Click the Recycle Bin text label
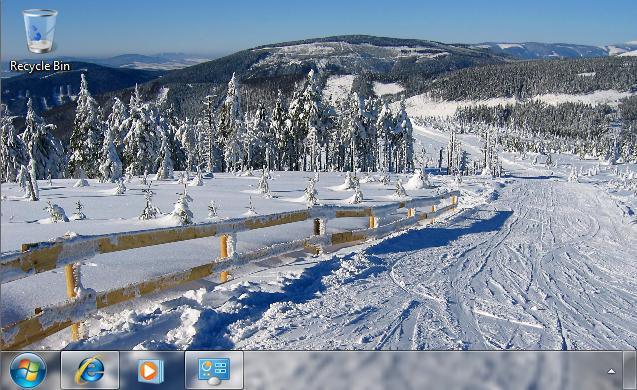 pos(40,66)
